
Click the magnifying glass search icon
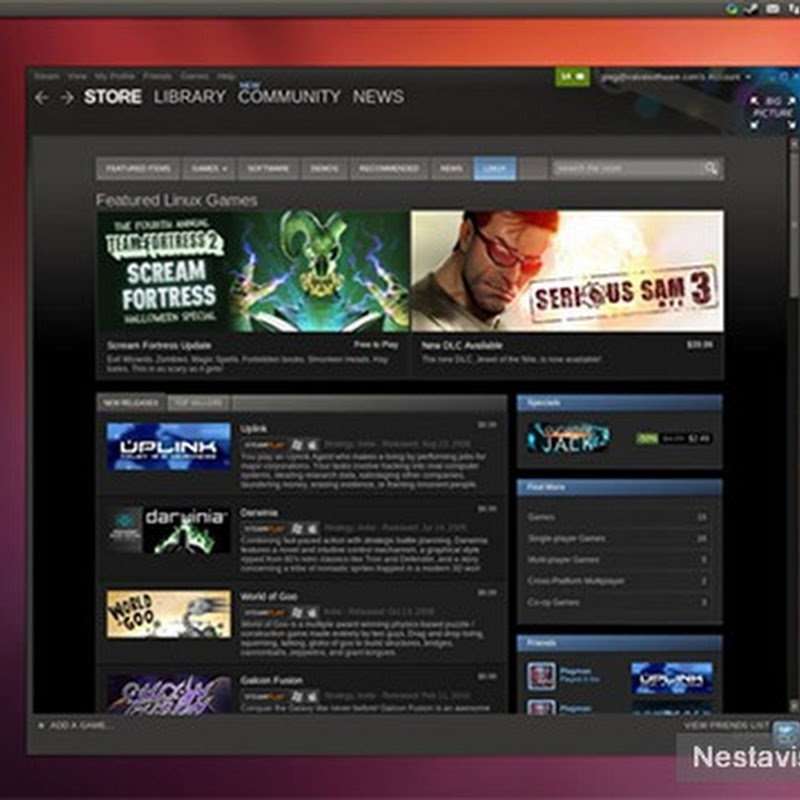[x=711, y=168]
